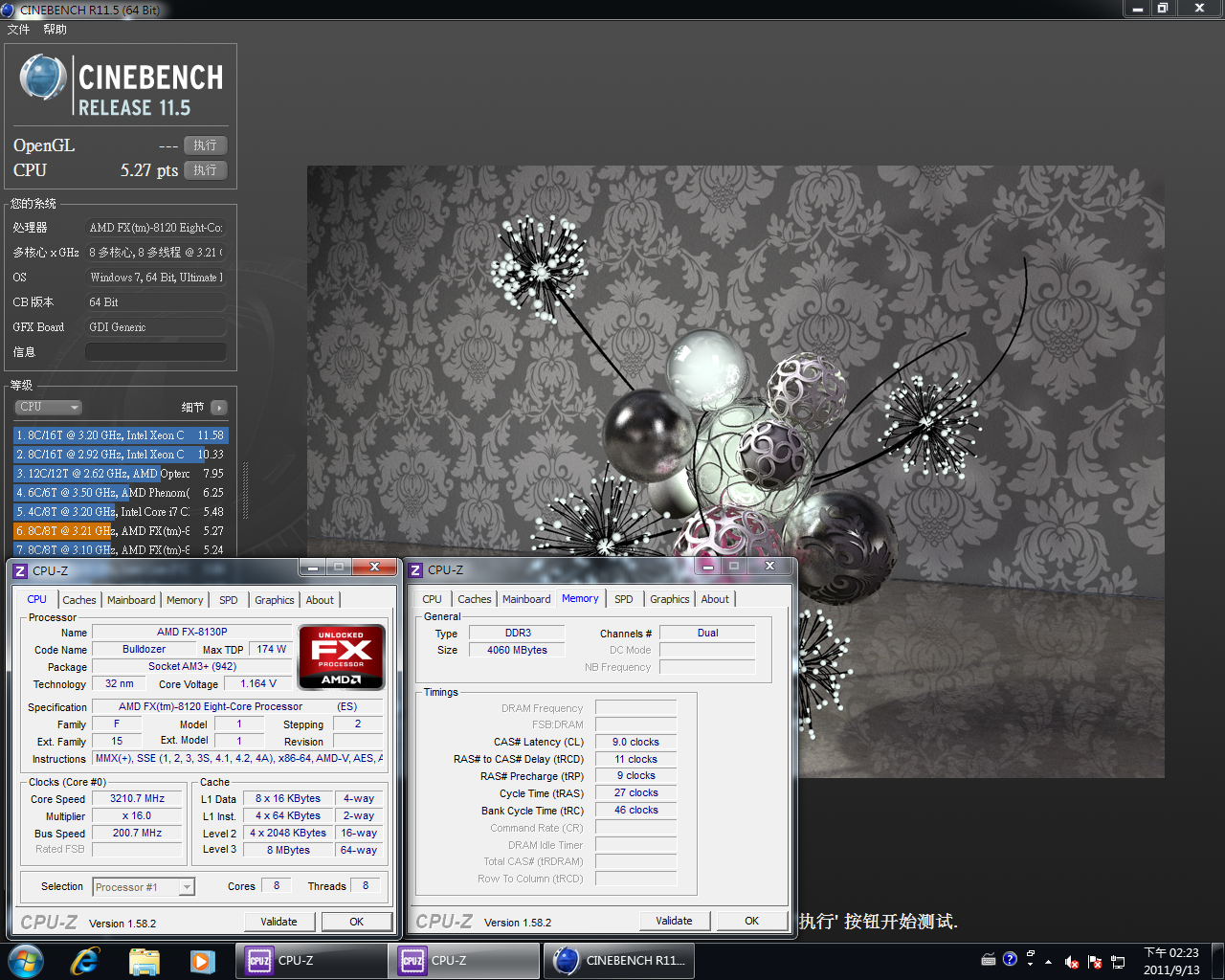1225x980 pixels.
Task: Click the 细节 details arrow button
Action: (219, 408)
